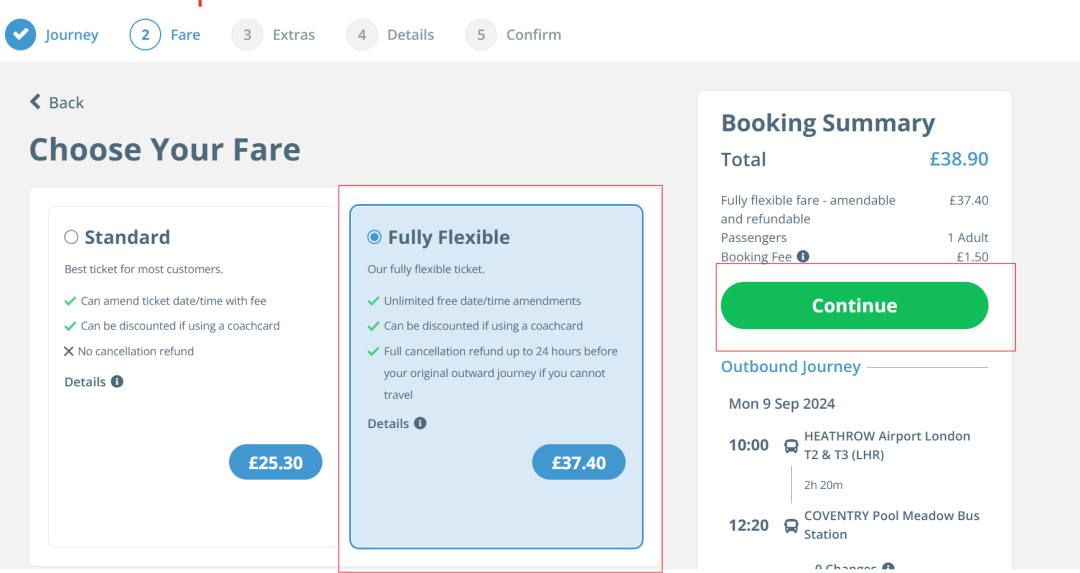This screenshot has width=1080, height=573.
Task: Click the £38.90 total price
Action: pyautogui.click(x=958, y=159)
